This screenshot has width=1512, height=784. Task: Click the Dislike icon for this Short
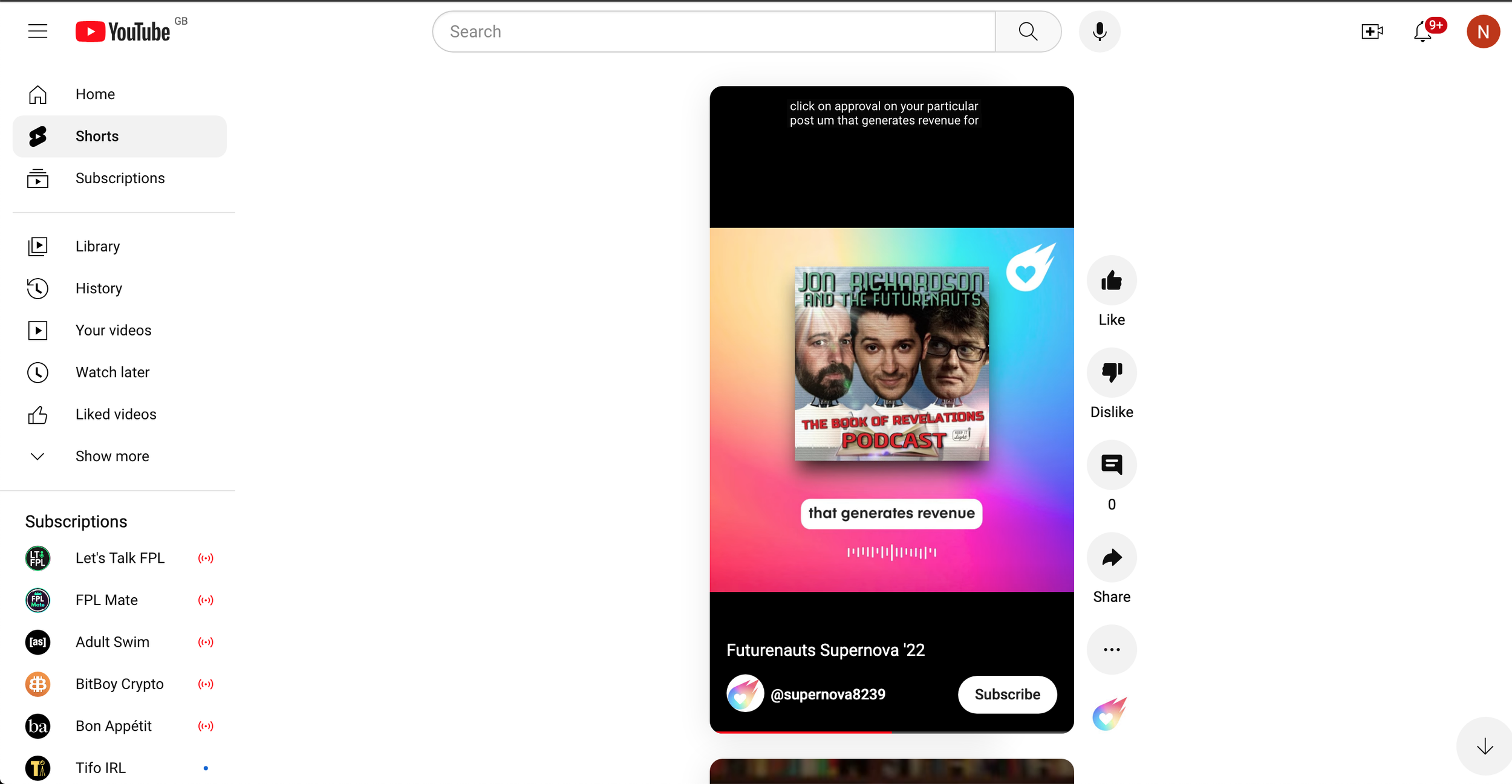click(1111, 372)
